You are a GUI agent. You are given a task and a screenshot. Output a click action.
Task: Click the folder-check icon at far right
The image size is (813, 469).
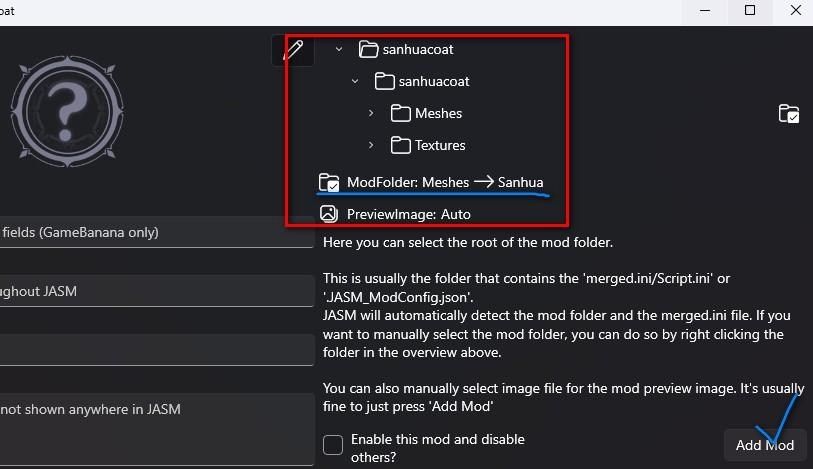789,113
